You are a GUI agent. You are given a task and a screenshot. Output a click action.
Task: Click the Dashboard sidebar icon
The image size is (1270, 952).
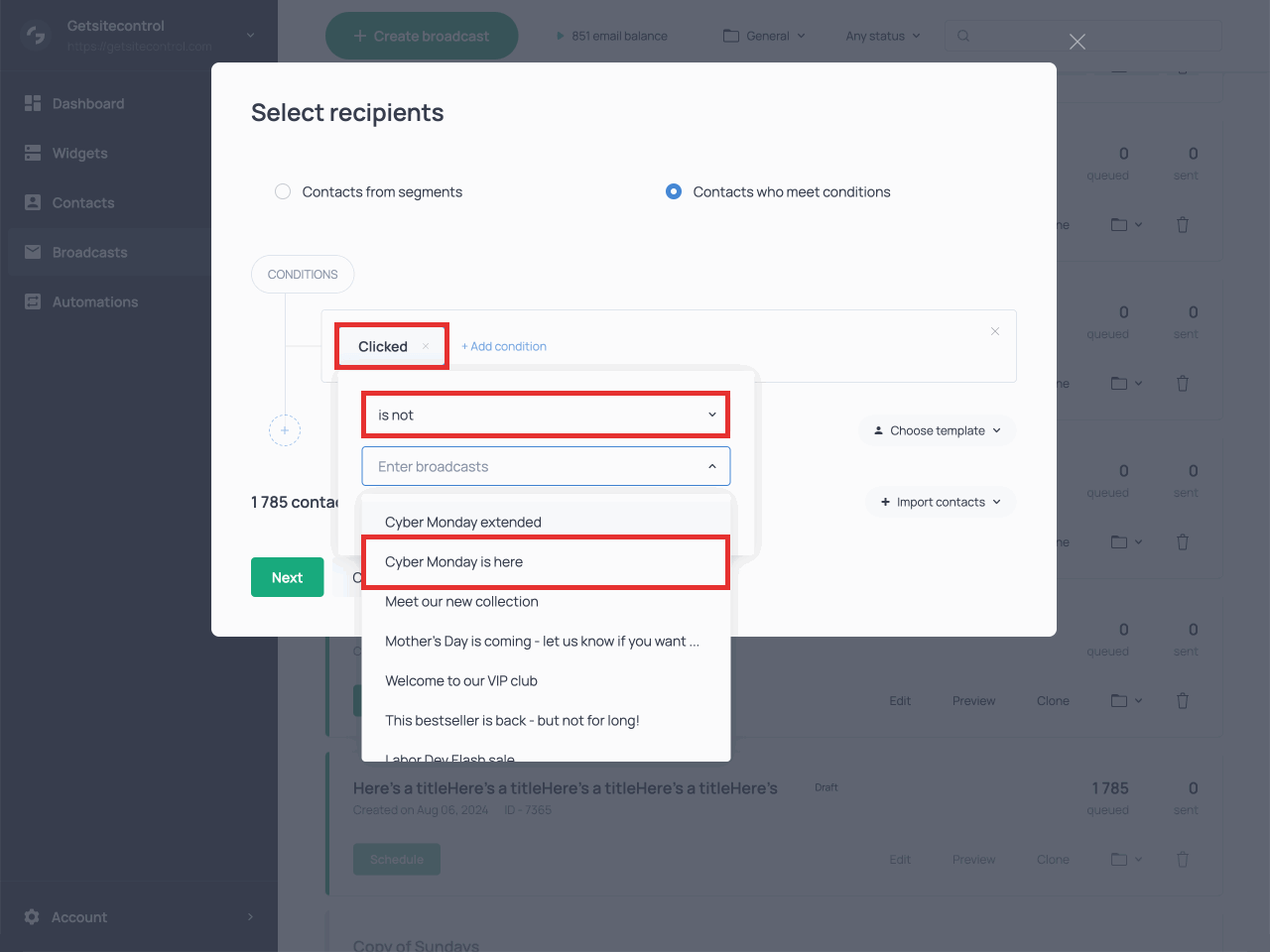click(x=33, y=103)
